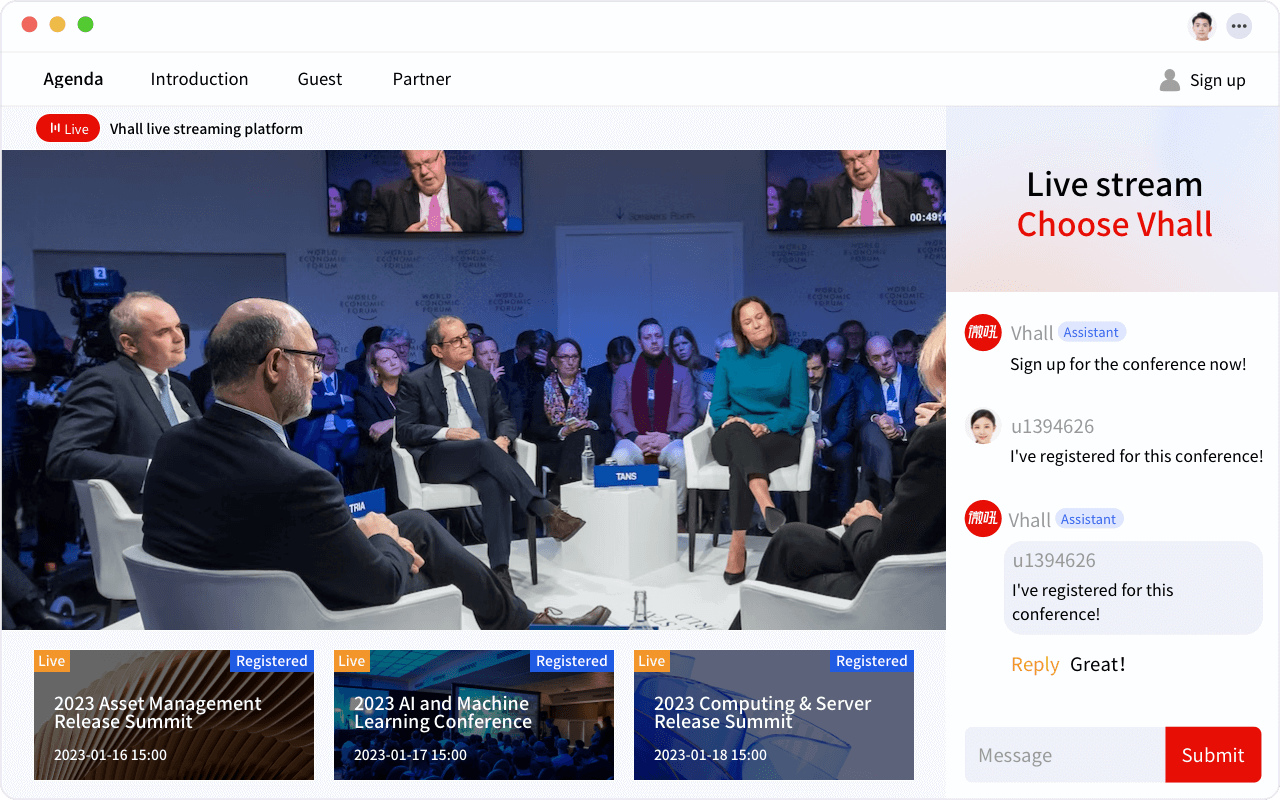Click the second Vhall logo avatar in chat
Screen dimensions: 1280x800
click(983, 519)
